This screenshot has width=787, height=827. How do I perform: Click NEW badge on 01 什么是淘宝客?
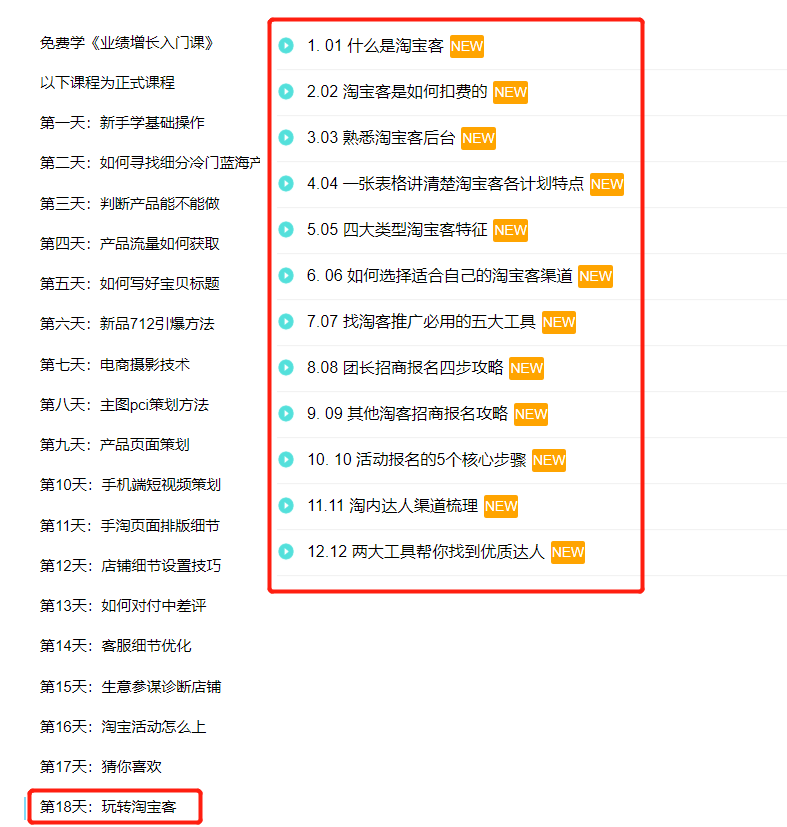pyautogui.click(x=467, y=46)
